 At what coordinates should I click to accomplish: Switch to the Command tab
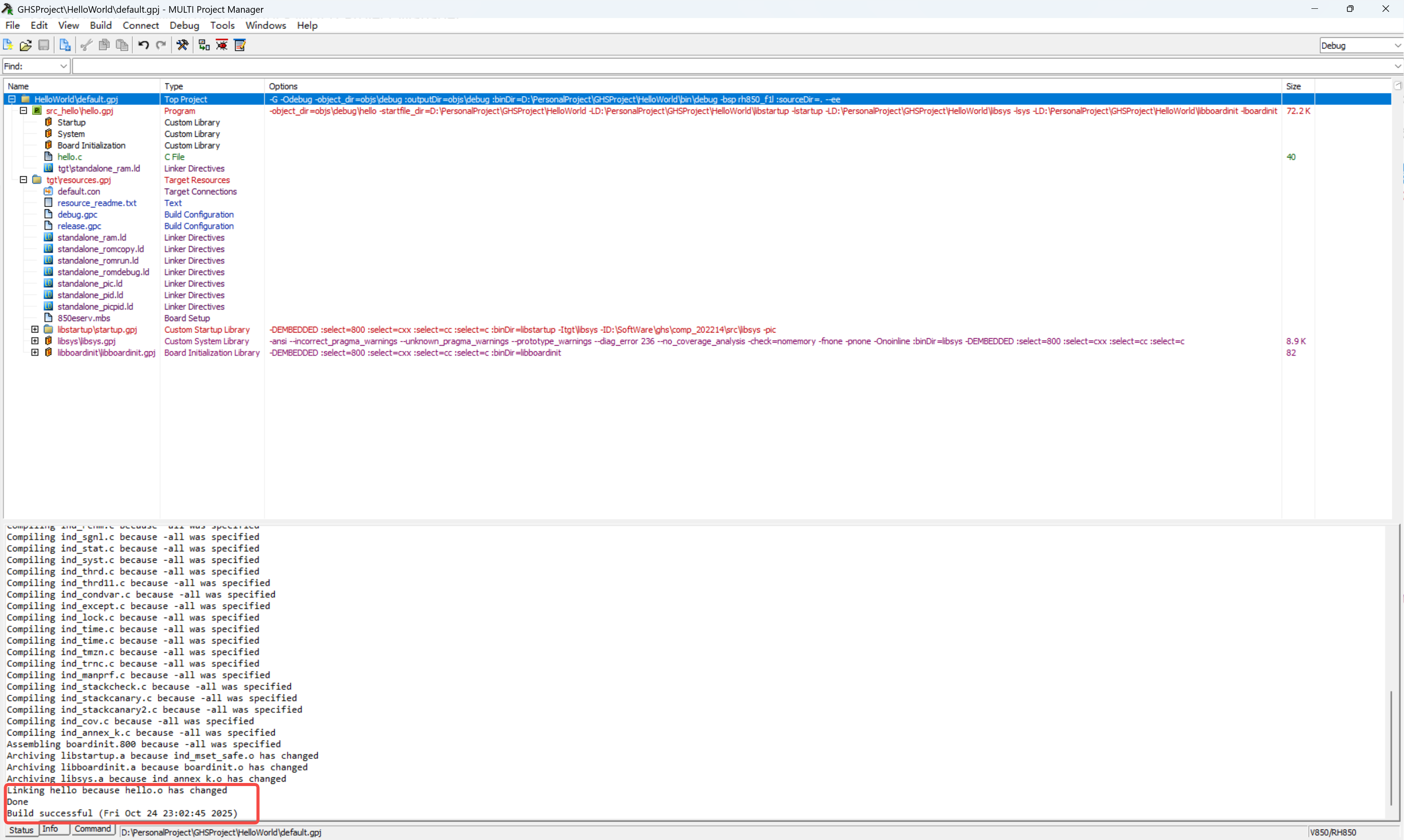pos(92,829)
